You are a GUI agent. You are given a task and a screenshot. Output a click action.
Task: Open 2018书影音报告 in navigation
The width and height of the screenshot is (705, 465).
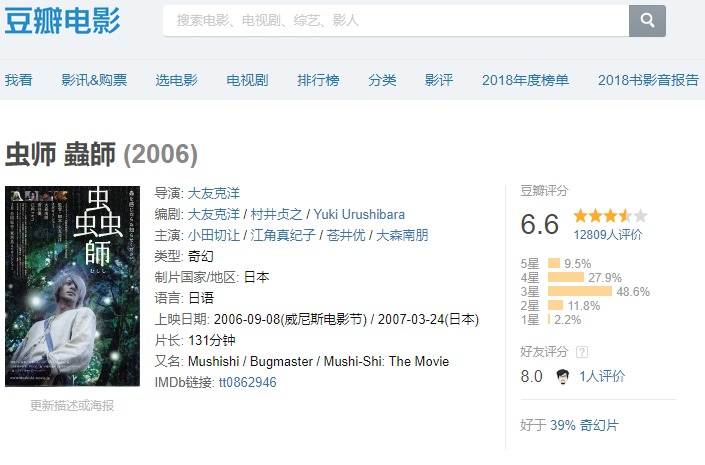[x=648, y=80]
